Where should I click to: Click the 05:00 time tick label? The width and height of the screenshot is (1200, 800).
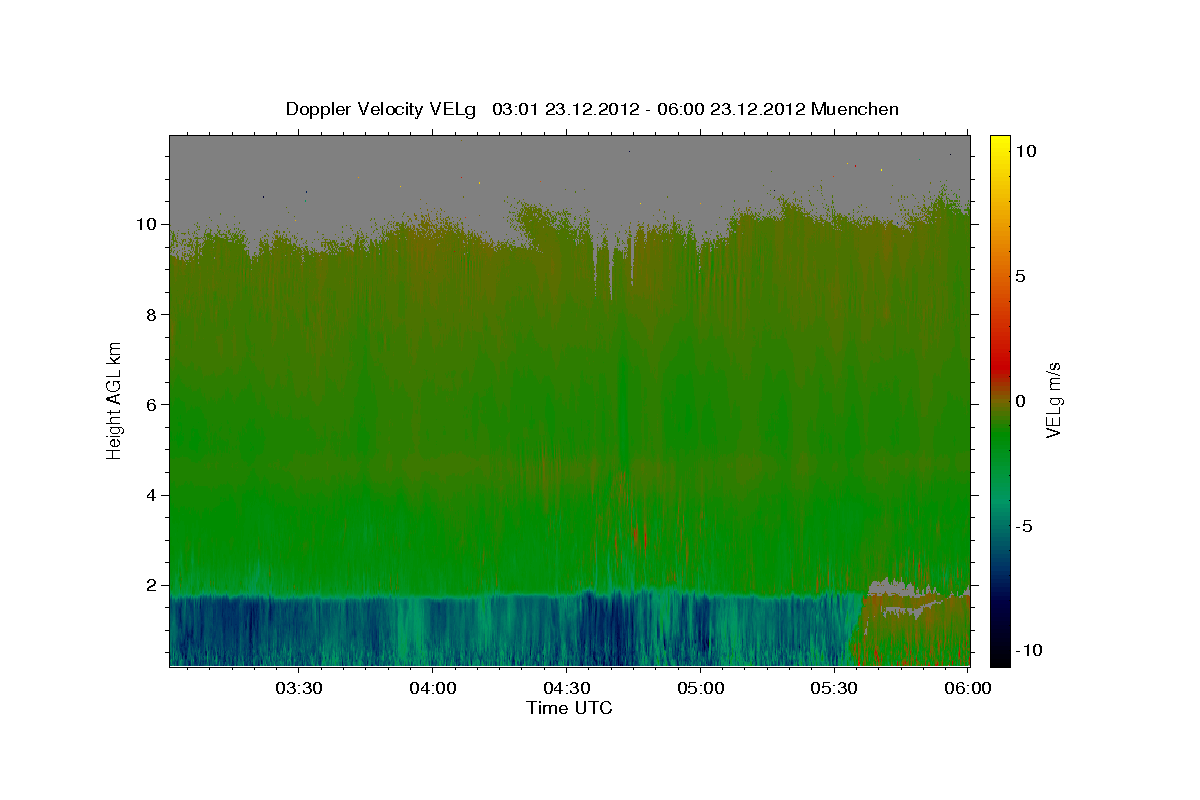[700, 688]
